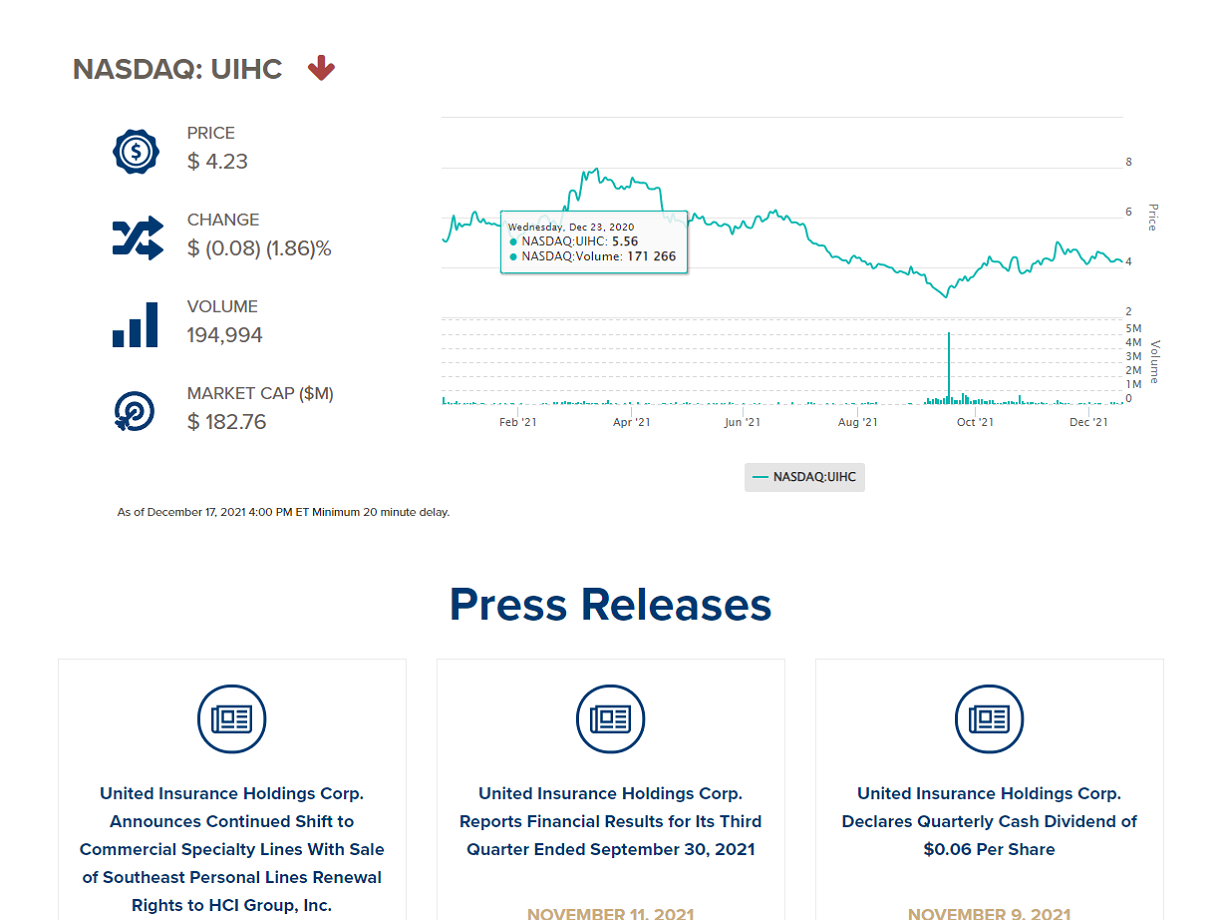Click newspaper icon above Quarterly Cash Dividend release
The image size is (1220, 920).
989,719
